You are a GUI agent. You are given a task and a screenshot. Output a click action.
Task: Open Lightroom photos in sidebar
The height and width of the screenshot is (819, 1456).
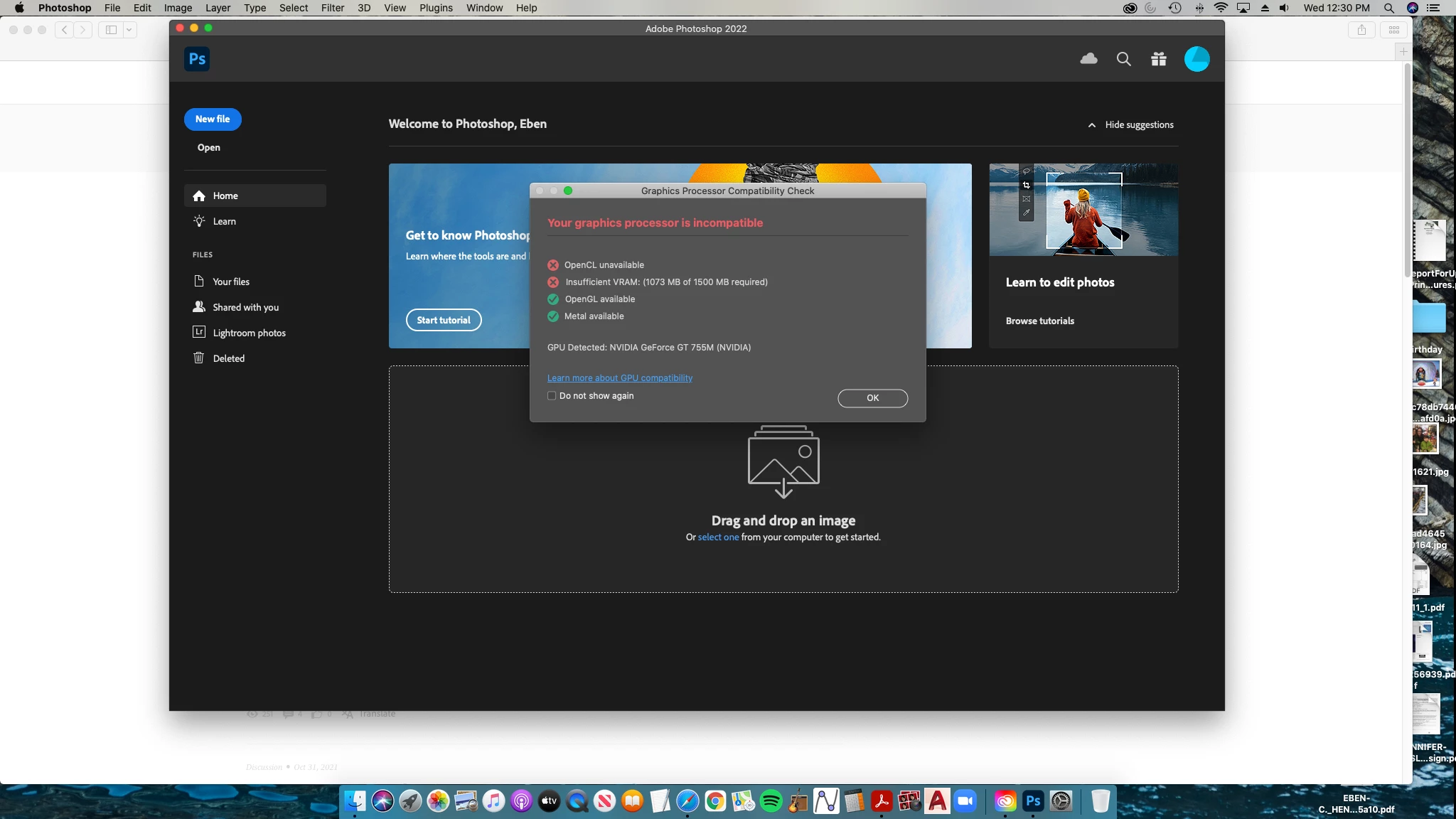pos(249,333)
